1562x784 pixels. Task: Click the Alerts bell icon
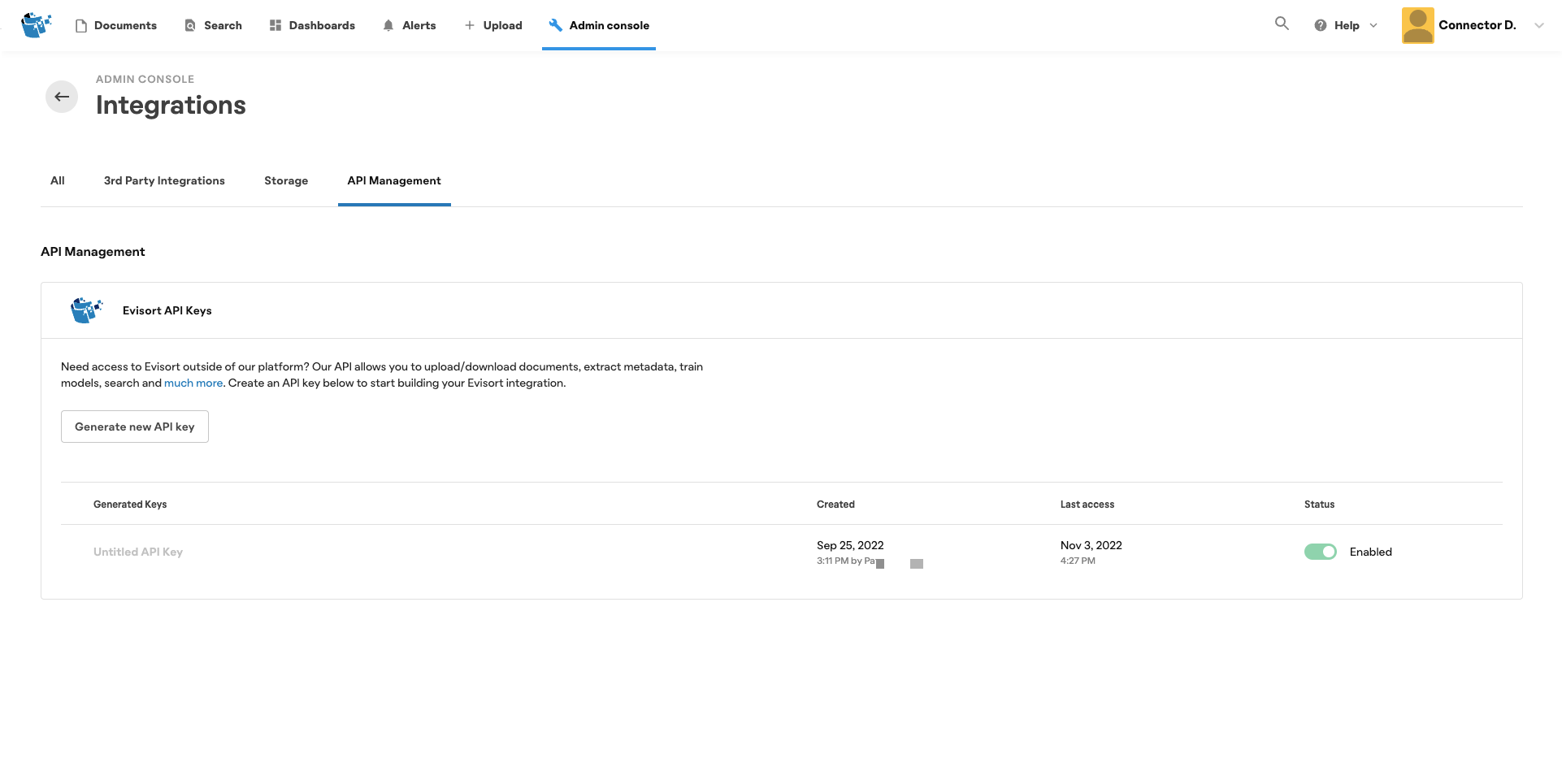pyautogui.click(x=388, y=25)
